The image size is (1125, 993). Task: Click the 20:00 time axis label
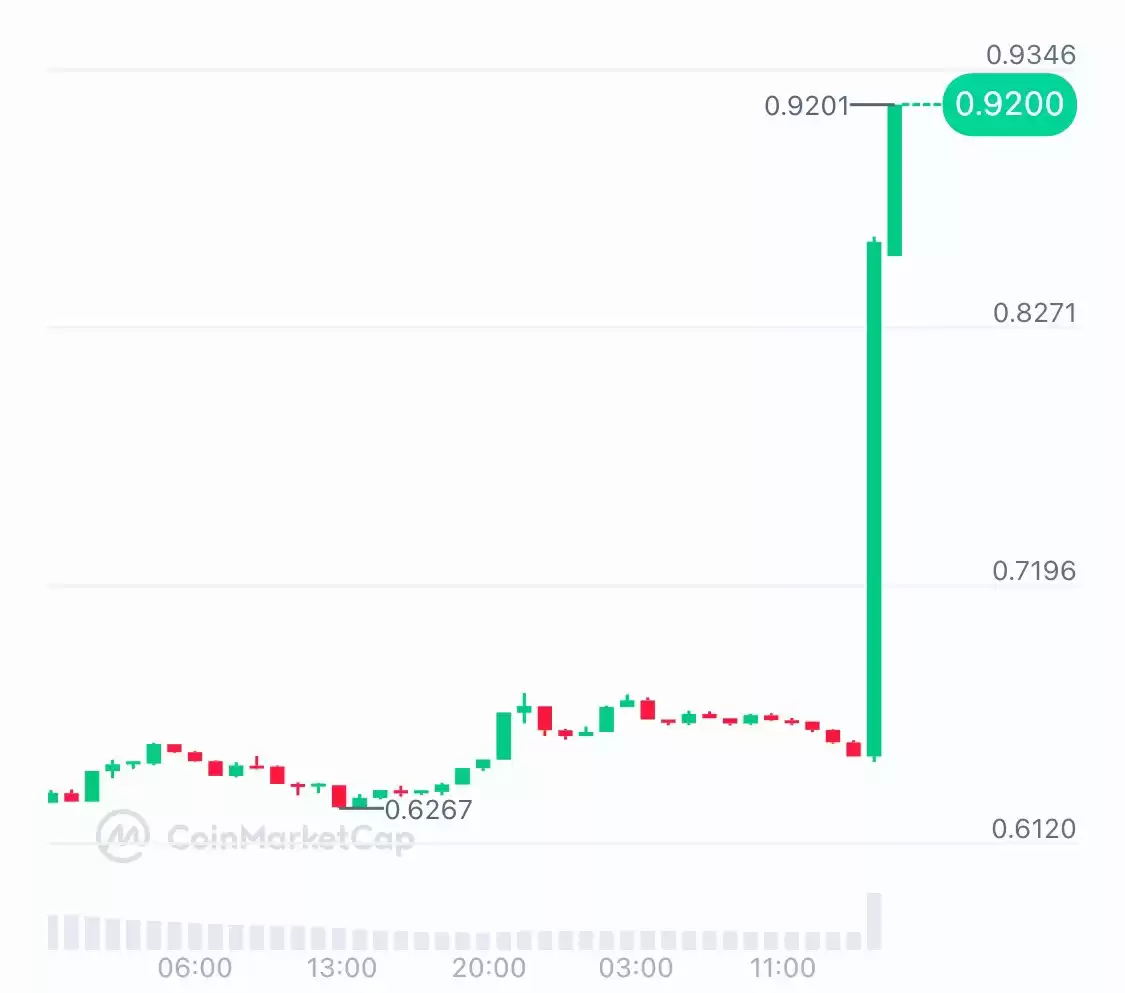tap(489, 968)
